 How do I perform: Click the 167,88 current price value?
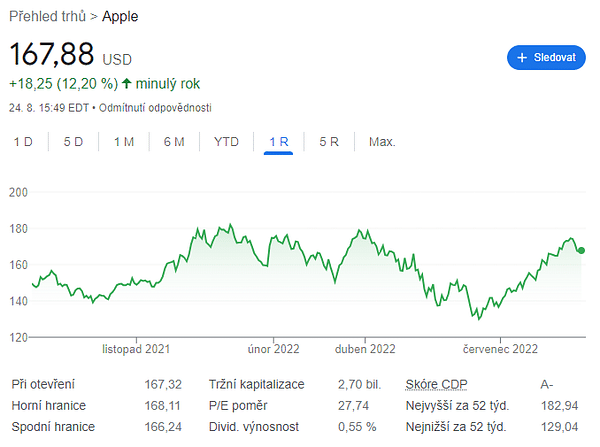(x=52, y=54)
